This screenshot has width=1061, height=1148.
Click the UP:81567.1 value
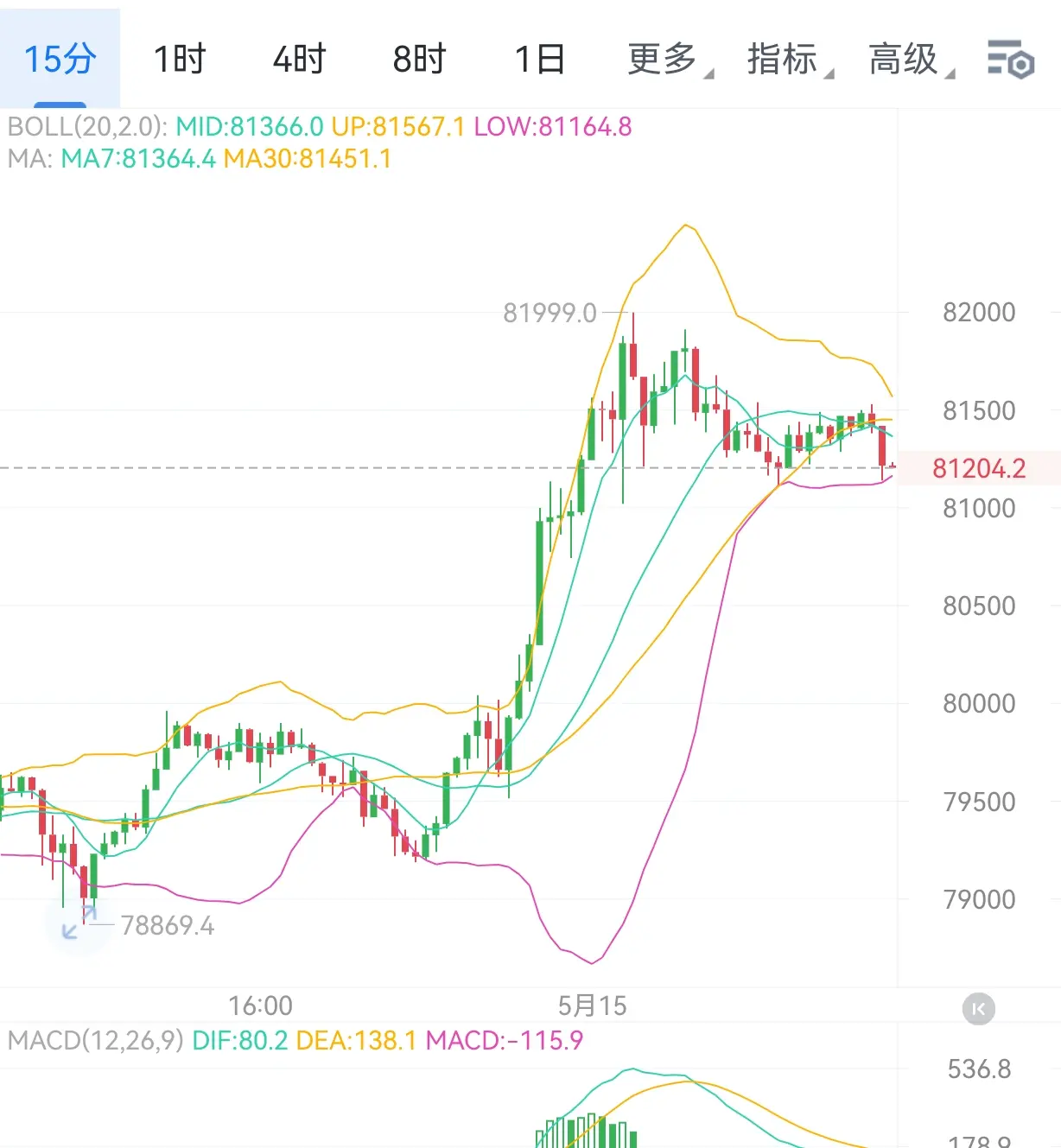coord(398,127)
